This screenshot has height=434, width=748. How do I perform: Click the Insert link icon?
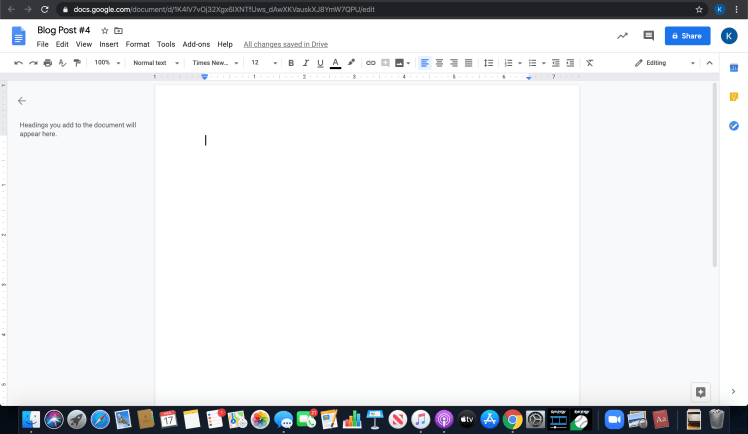(370, 63)
